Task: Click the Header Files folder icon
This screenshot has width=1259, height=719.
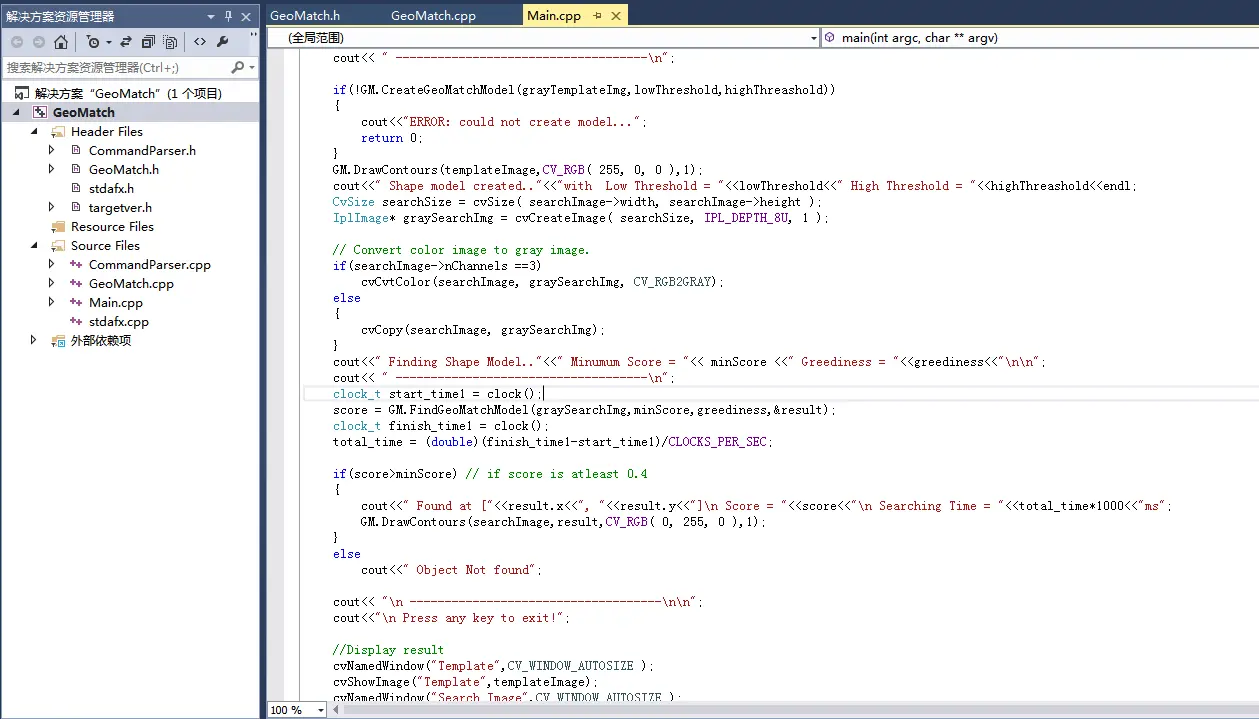Action: coord(58,132)
